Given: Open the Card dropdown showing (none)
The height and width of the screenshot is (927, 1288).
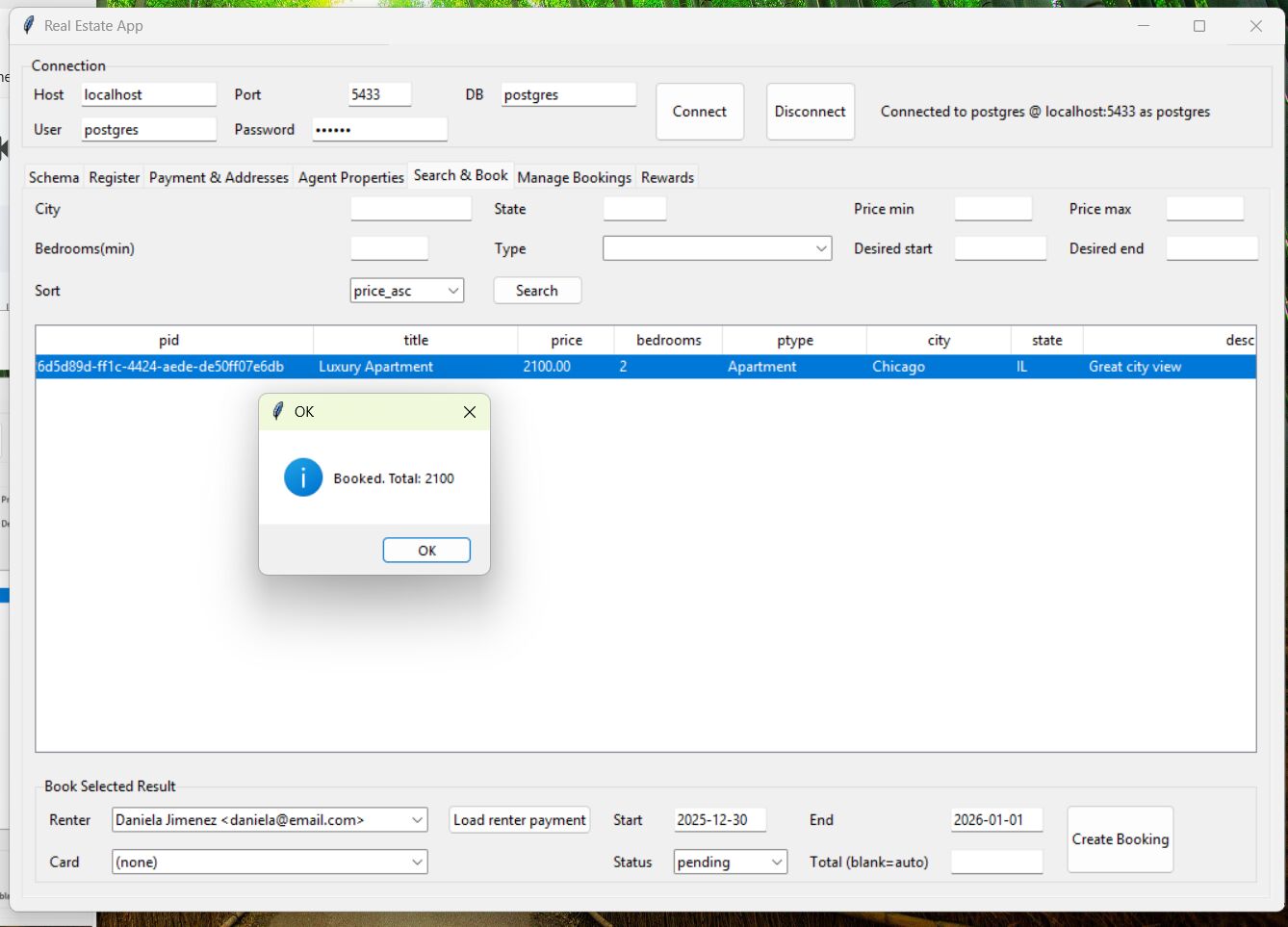Looking at the screenshot, I should pos(270,863).
